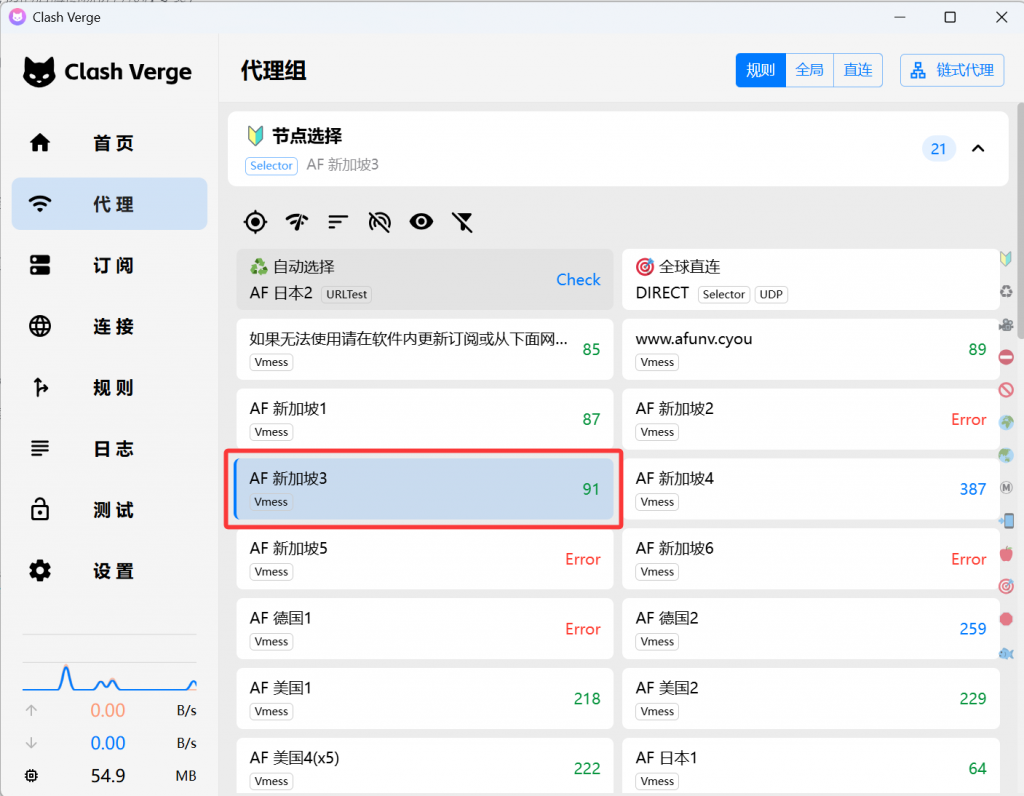Viewport: 1024px width, 796px height.
Task: Jump to group with red octagon icon
Action: tap(1006, 618)
